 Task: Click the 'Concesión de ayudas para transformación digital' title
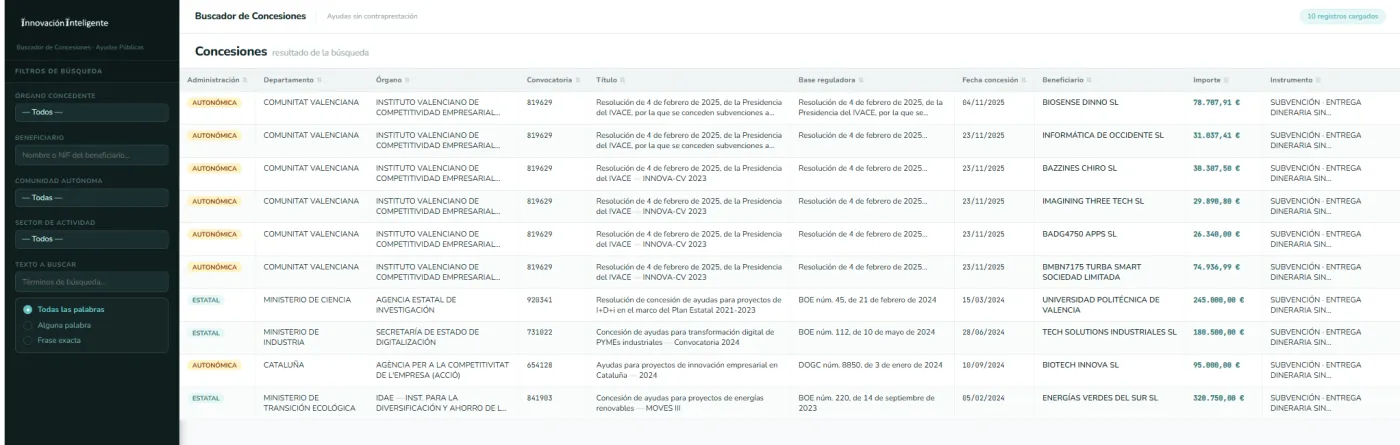(686, 337)
